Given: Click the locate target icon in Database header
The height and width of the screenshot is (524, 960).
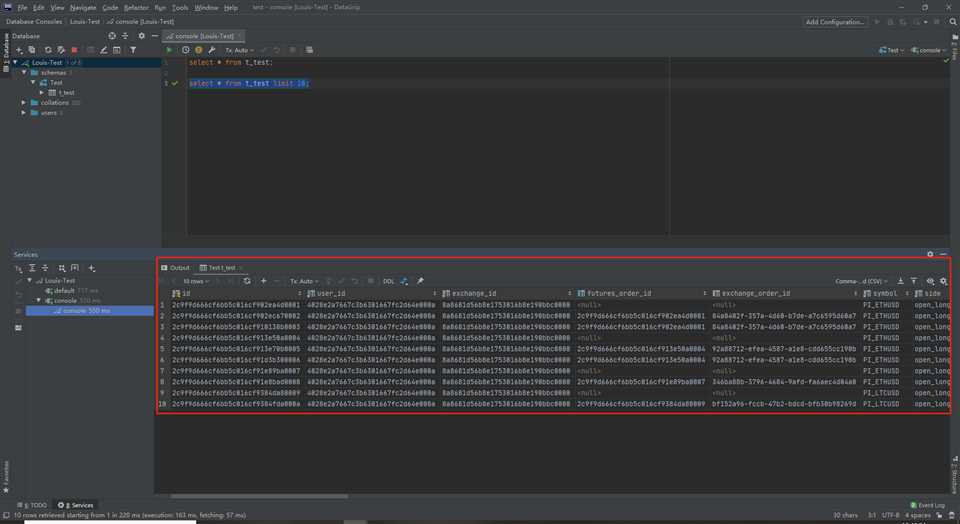Looking at the screenshot, I should tap(112, 36).
